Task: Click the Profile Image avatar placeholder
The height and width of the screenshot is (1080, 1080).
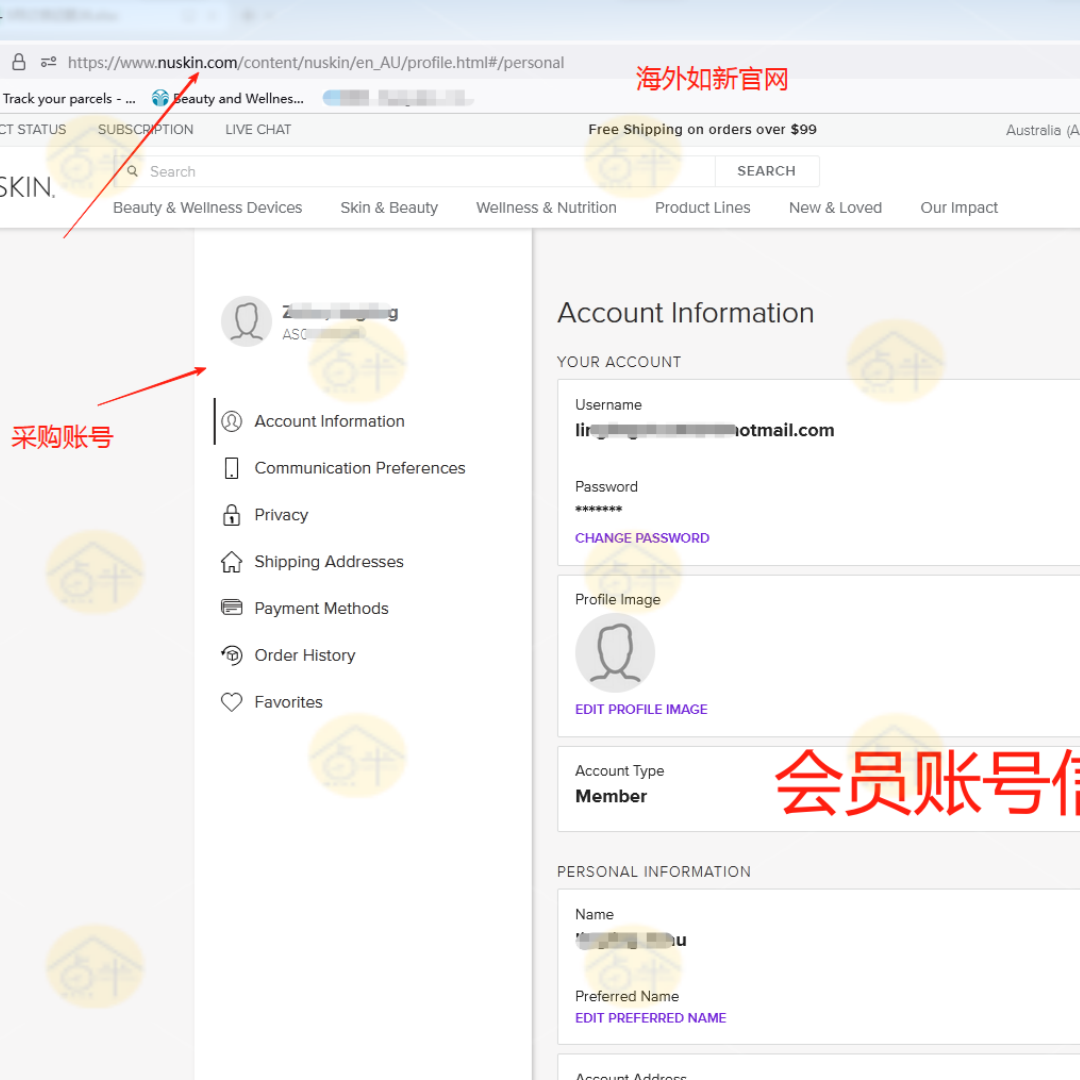Action: 614,652
